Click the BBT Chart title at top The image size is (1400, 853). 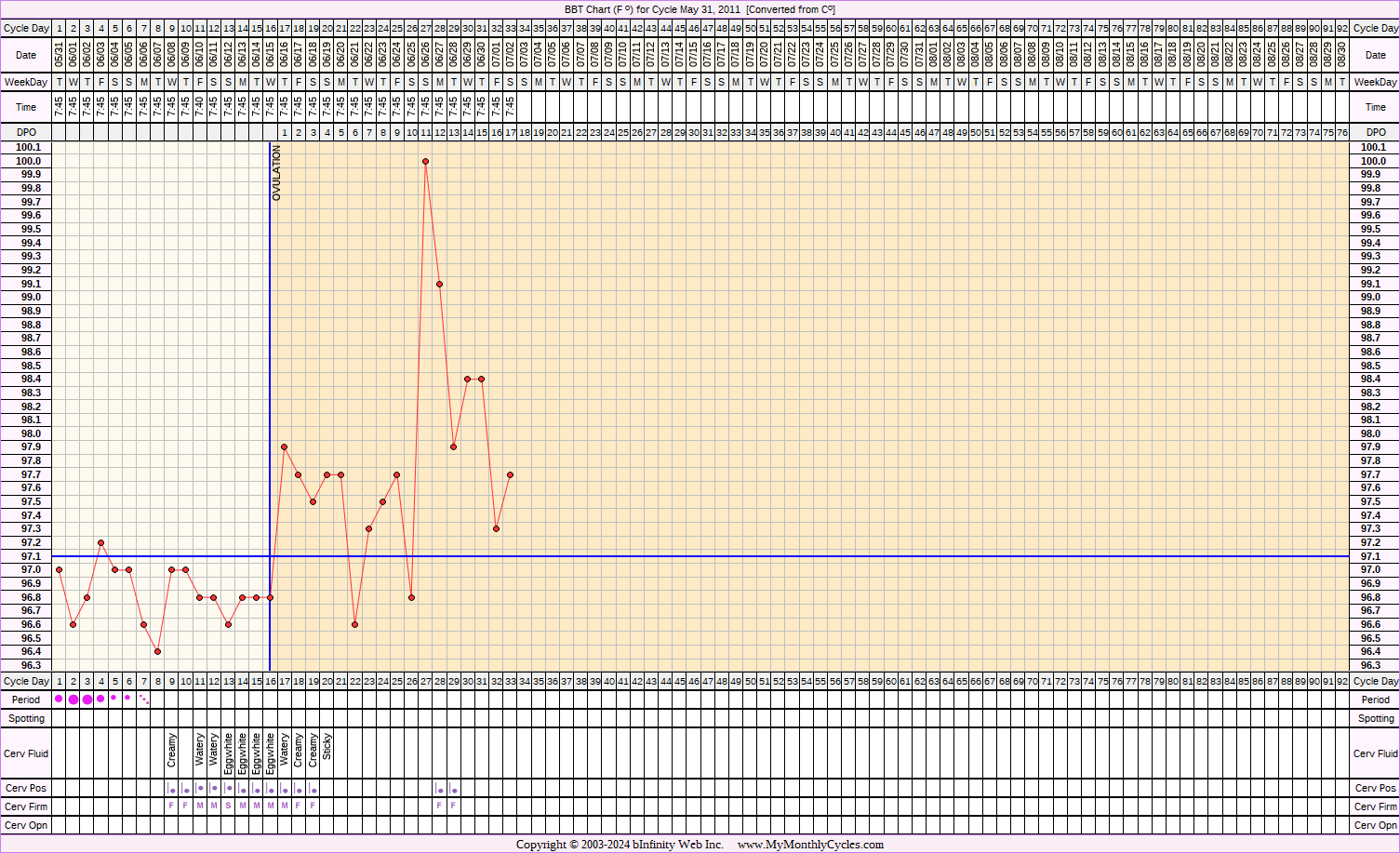700,9
